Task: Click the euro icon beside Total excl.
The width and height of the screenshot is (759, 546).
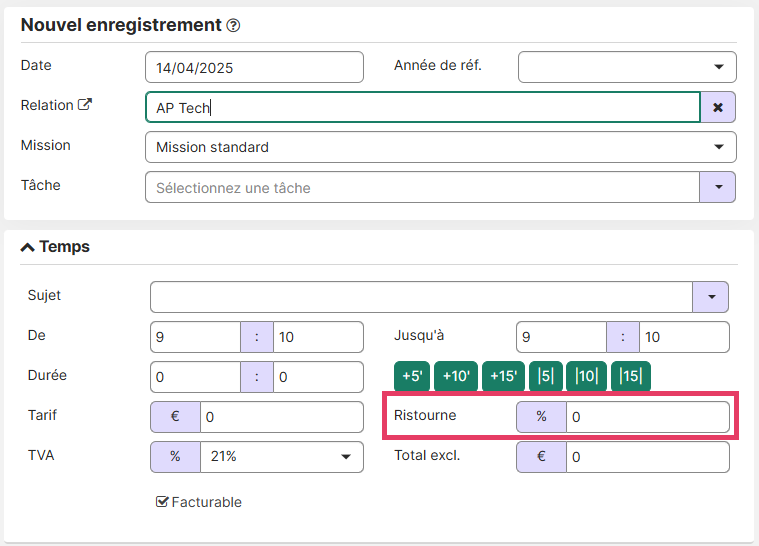Action: coord(541,457)
